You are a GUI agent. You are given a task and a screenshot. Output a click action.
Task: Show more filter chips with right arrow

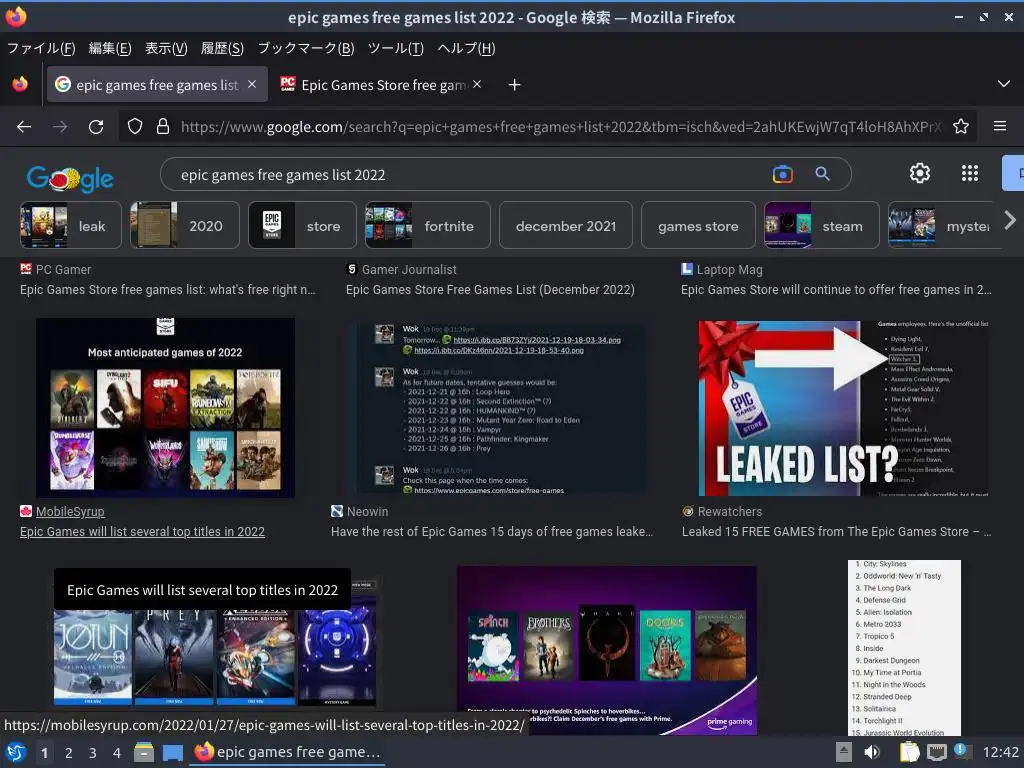pos(1010,220)
